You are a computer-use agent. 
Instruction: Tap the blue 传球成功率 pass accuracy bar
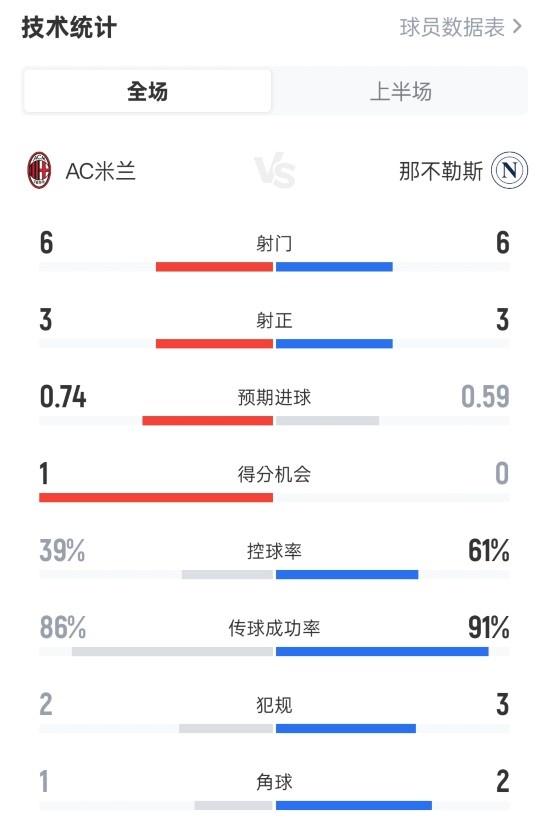click(382, 651)
